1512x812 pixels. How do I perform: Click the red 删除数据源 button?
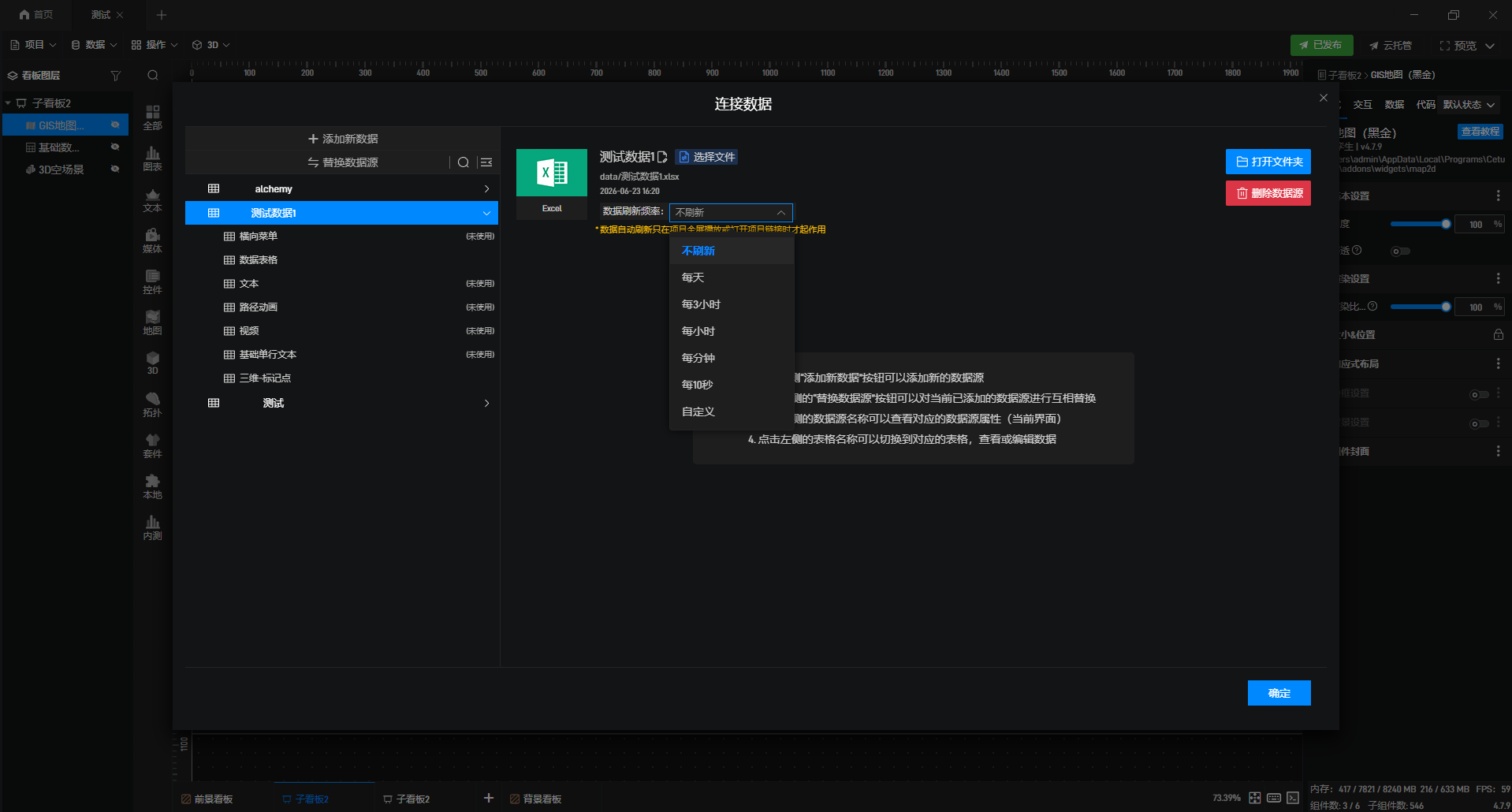tap(1268, 193)
